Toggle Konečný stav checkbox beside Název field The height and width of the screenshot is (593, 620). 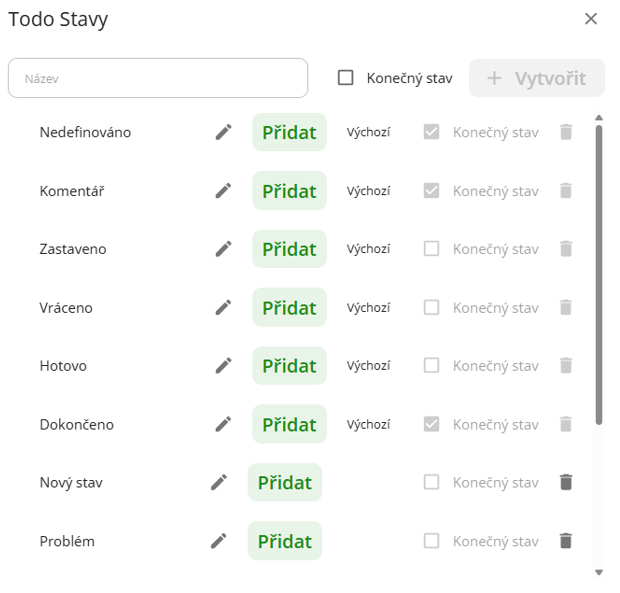pyautogui.click(x=346, y=78)
